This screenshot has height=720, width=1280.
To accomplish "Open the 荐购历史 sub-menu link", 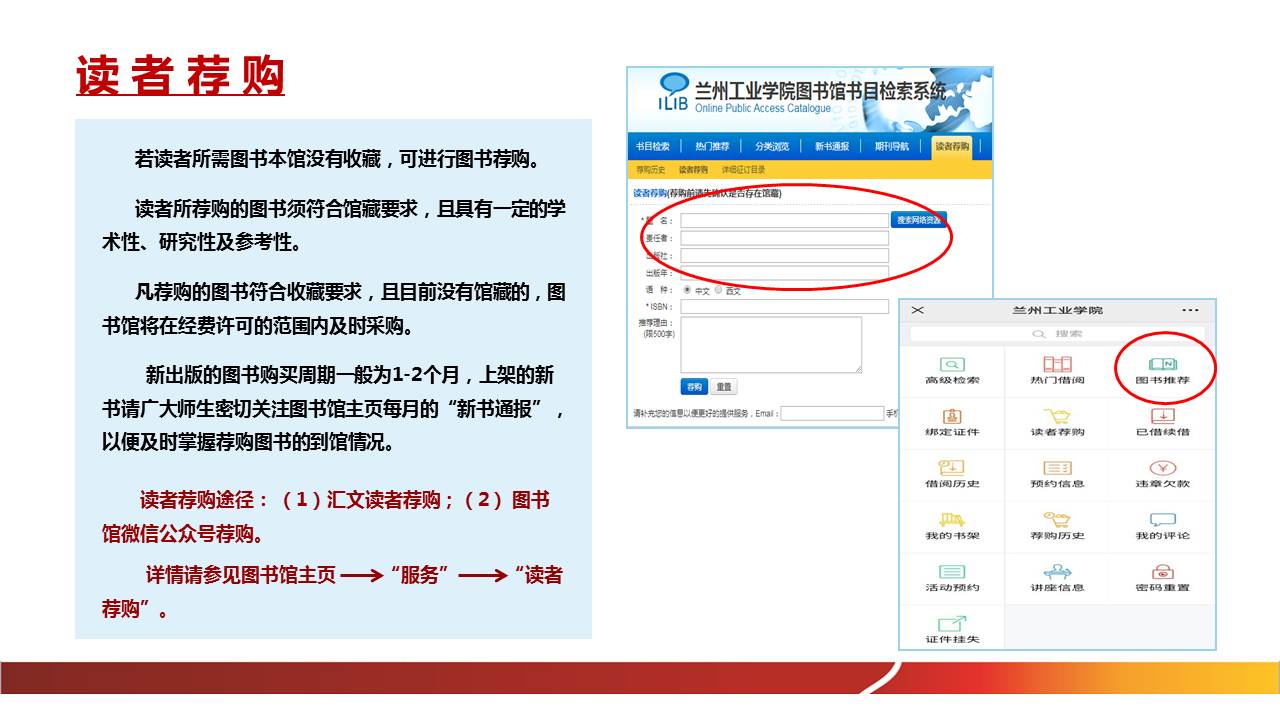I will click(650, 170).
